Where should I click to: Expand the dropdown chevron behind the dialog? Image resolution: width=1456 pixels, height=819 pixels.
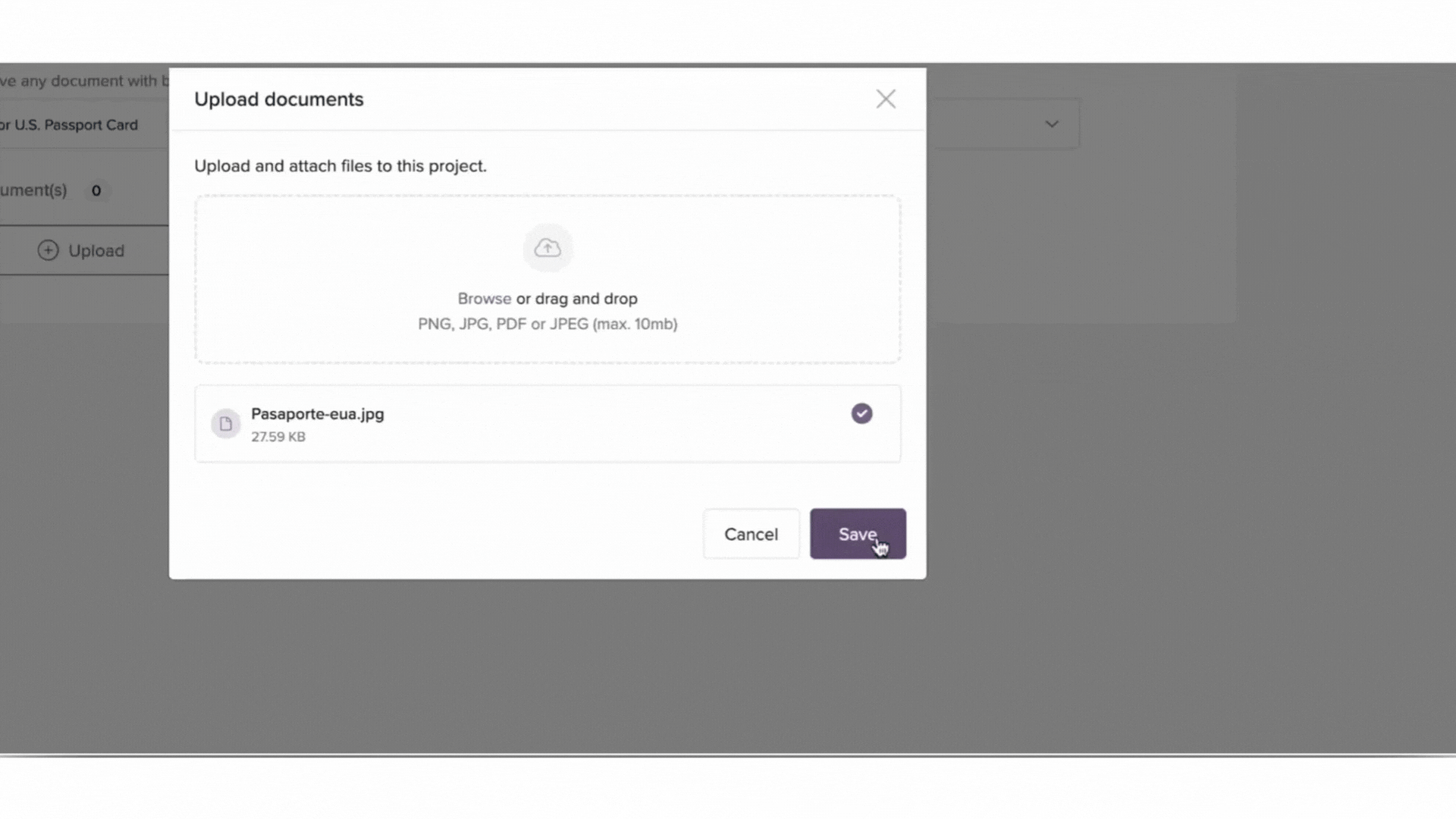pos(1051,124)
